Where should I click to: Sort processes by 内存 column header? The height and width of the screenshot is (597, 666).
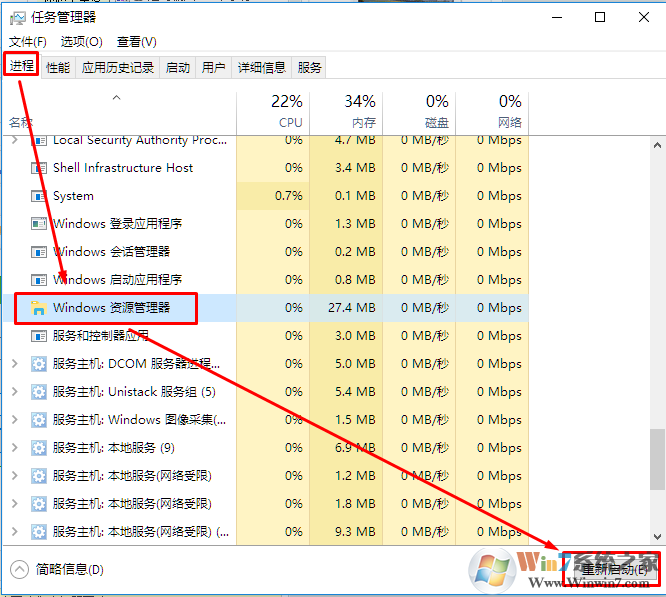pyautogui.click(x=346, y=113)
